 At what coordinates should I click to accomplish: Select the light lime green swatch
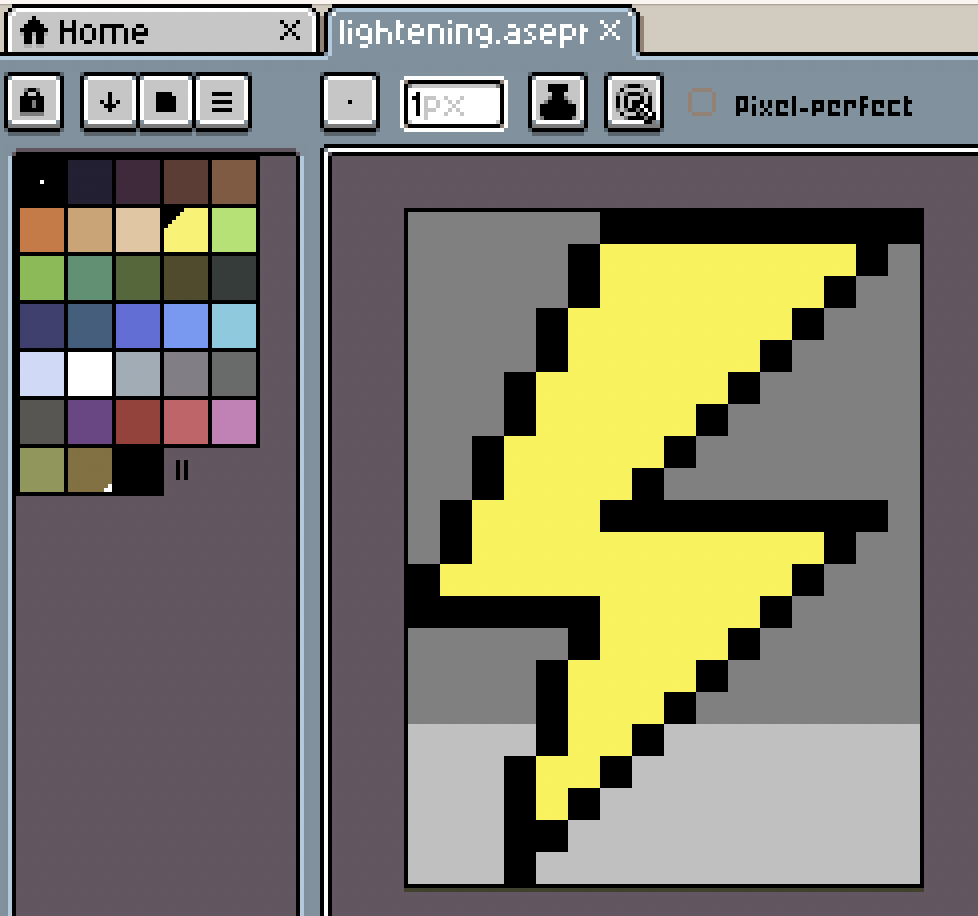pos(234,229)
